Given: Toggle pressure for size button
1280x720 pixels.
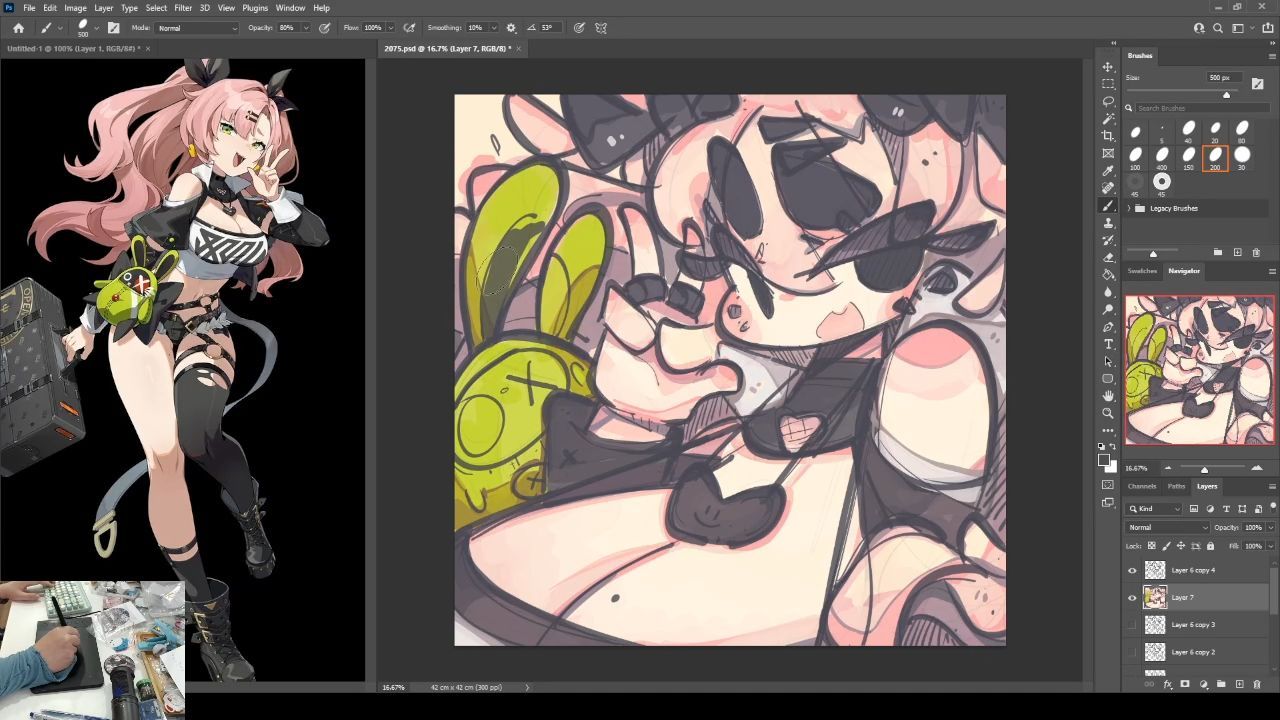Looking at the screenshot, I should 579,28.
